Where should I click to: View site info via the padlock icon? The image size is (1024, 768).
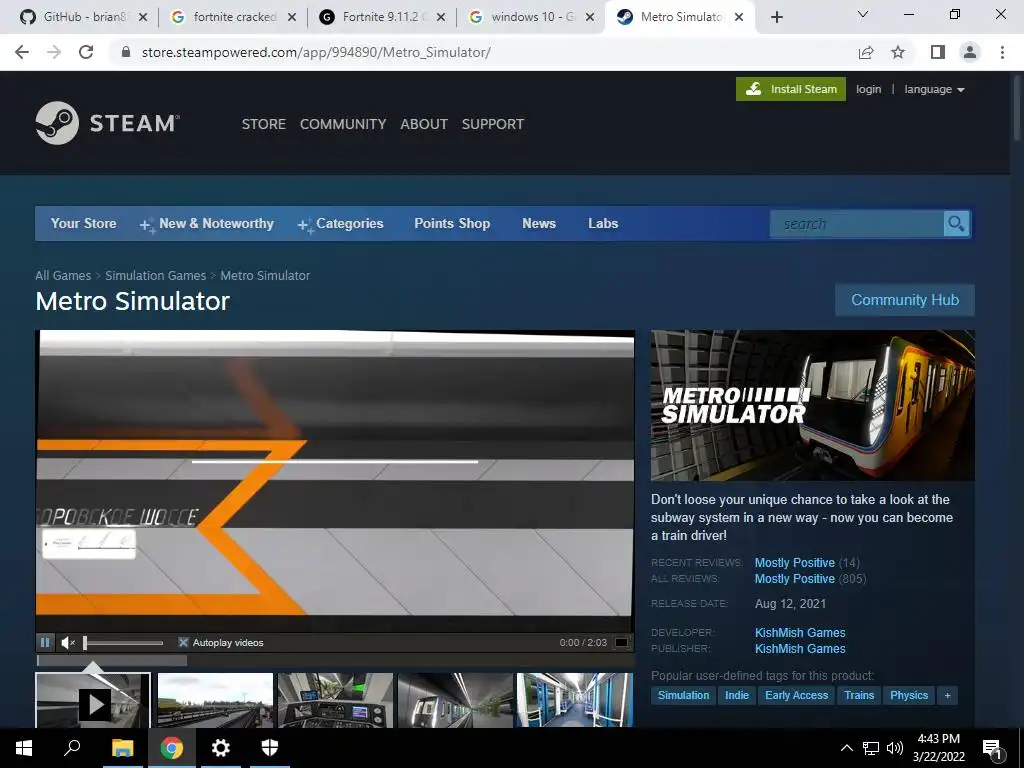click(126, 52)
